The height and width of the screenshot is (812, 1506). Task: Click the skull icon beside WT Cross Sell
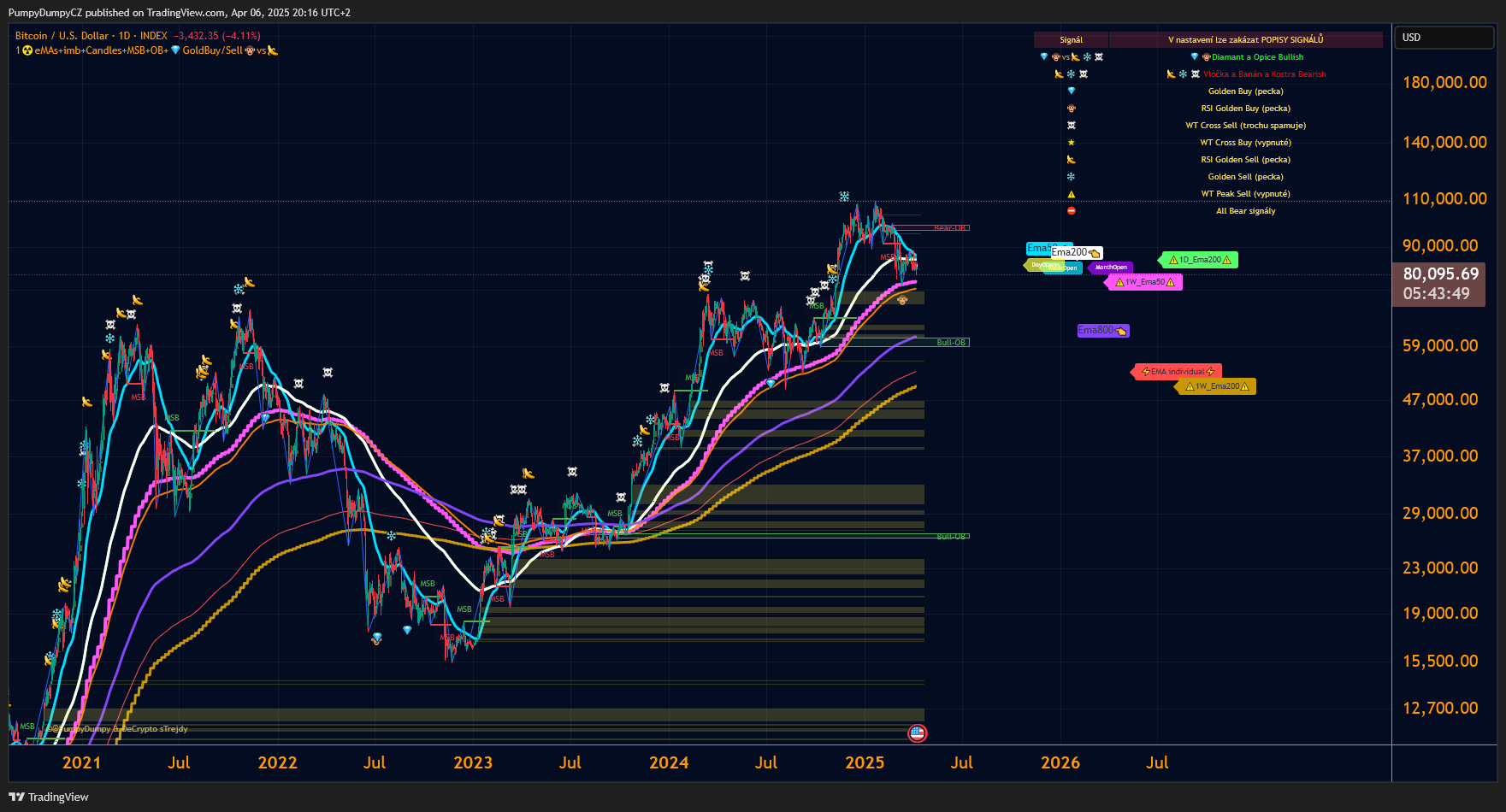coord(1071,126)
